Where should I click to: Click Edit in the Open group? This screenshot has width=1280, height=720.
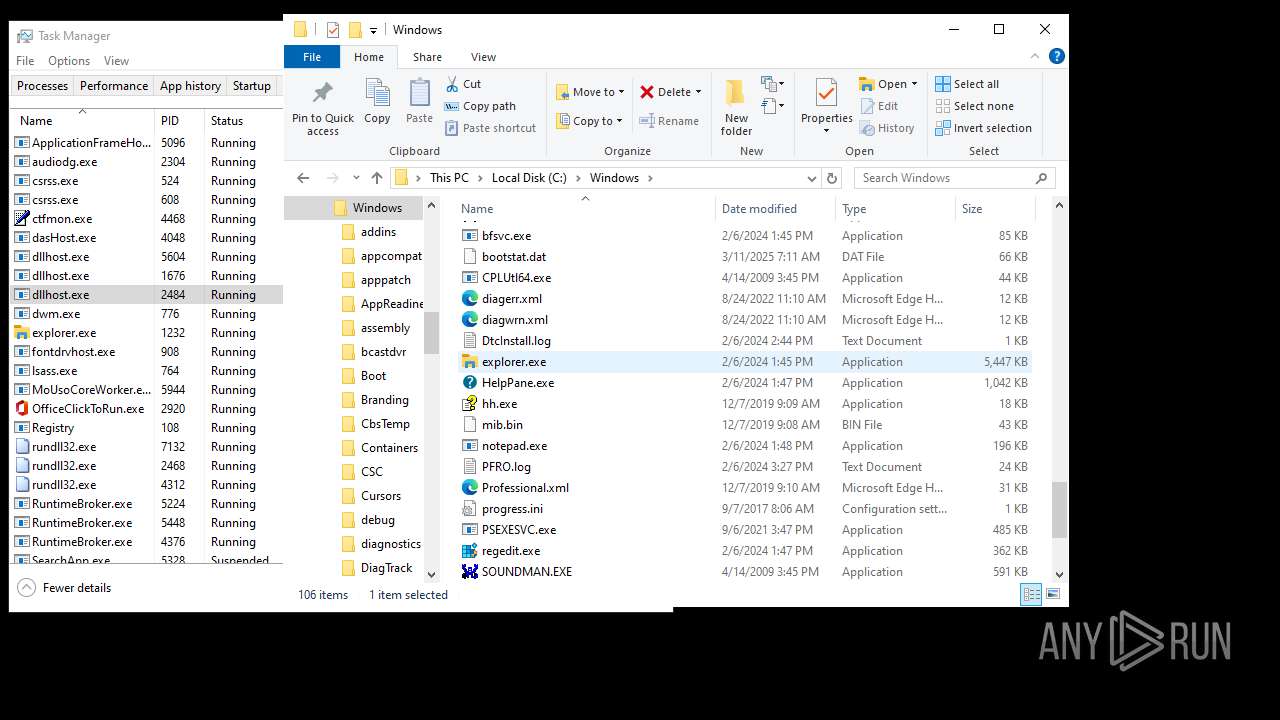pos(879,106)
